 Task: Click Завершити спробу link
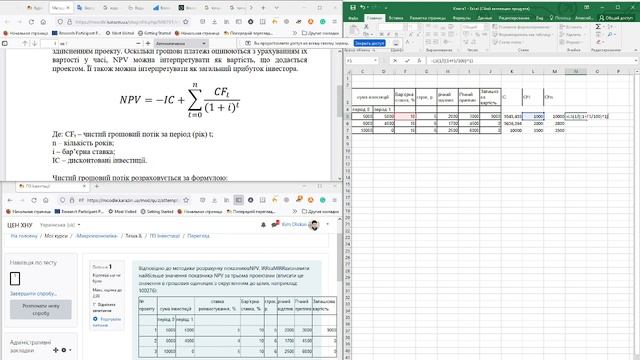tap(33, 293)
